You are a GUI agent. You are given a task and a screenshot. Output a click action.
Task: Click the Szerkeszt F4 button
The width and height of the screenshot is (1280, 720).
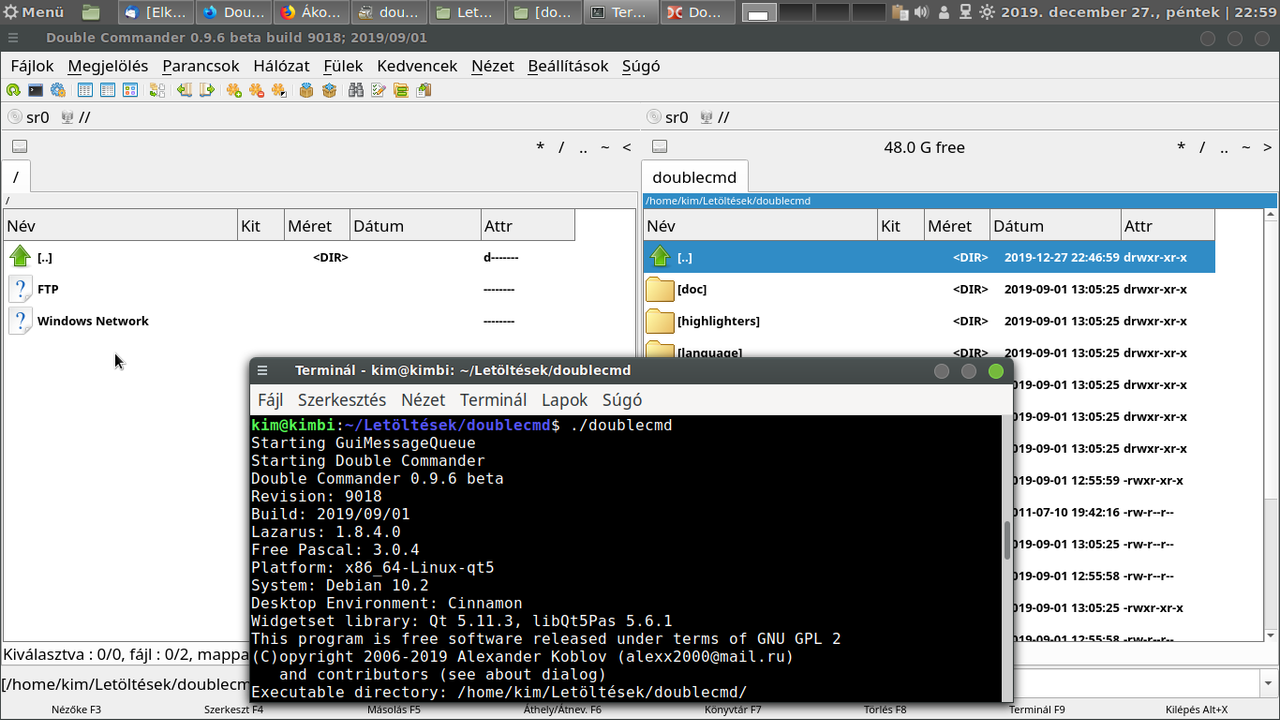[234, 709]
